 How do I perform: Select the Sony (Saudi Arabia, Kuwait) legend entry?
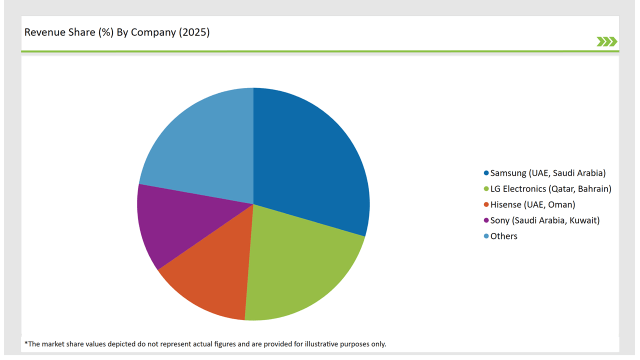[542, 220]
